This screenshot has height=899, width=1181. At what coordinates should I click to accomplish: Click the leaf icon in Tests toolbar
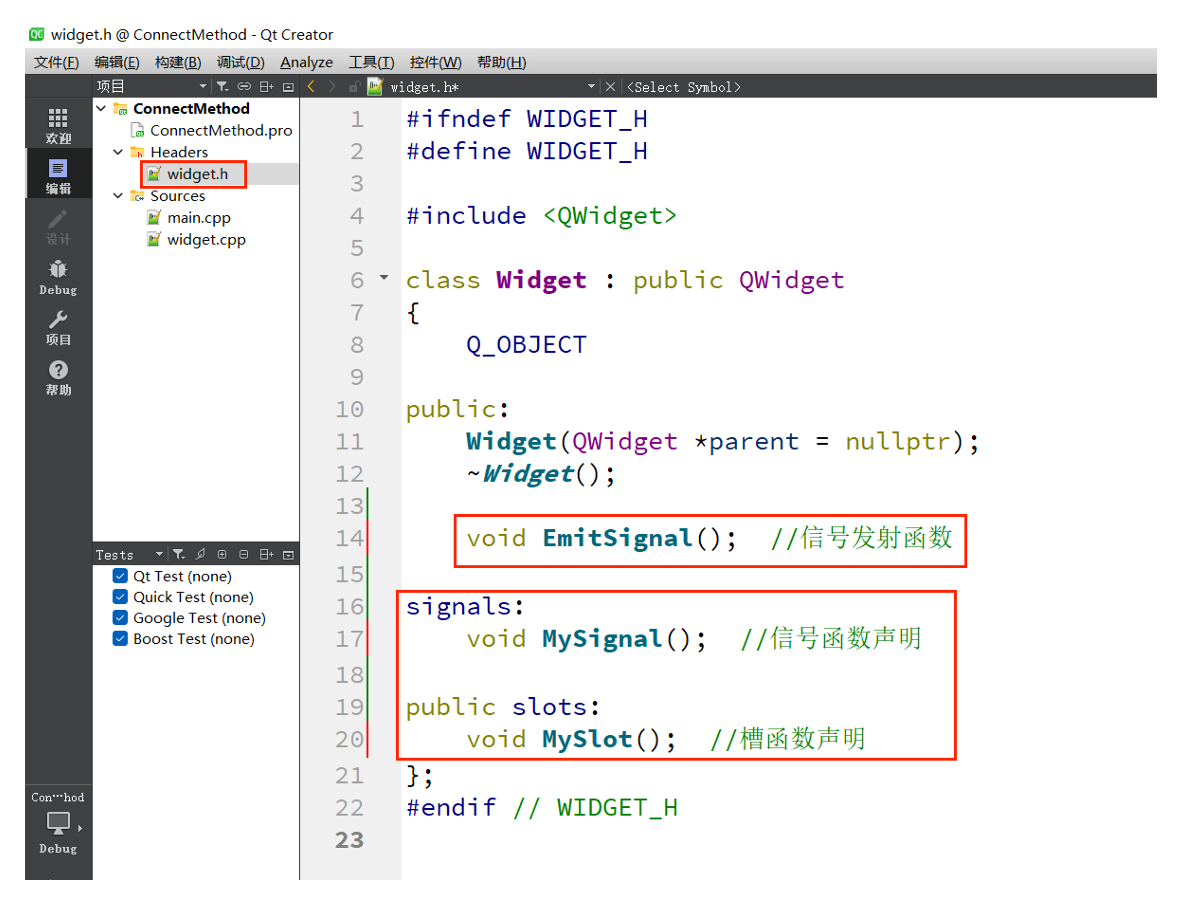[x=200, y=554]
